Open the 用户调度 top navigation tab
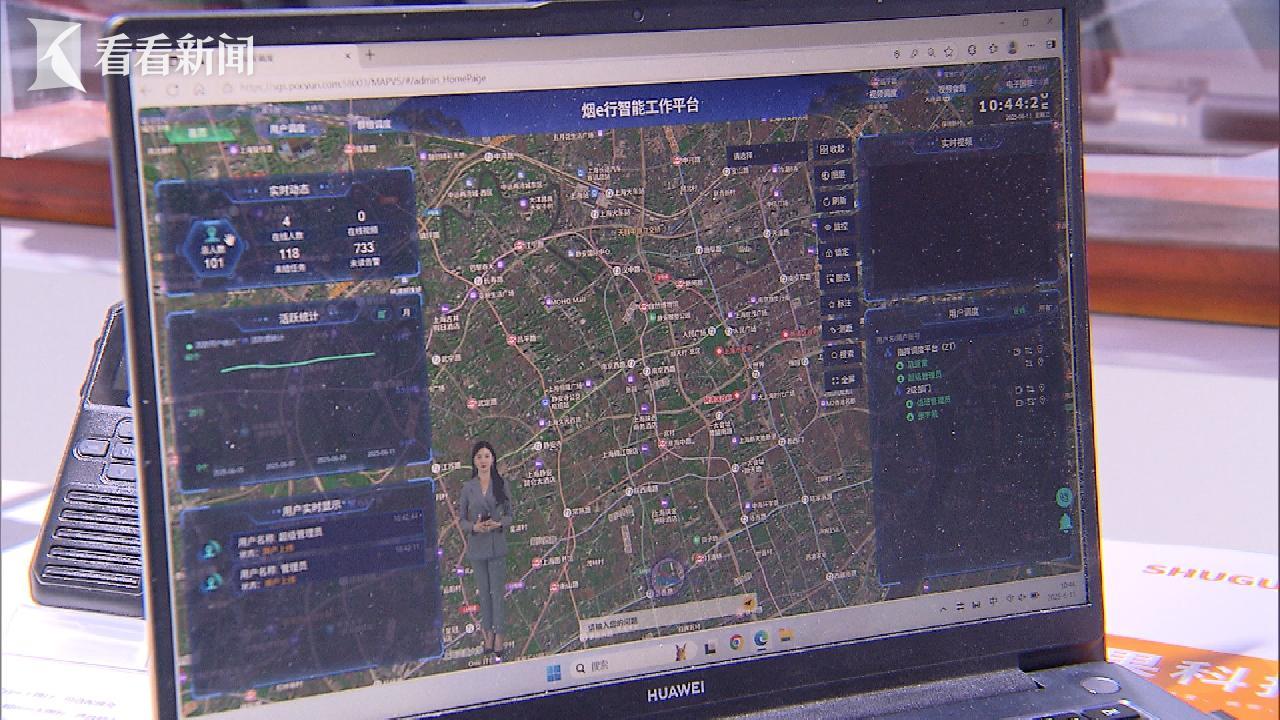Image resolution: width=1280 pixels, height=720 pixels. tap(288, 128)
